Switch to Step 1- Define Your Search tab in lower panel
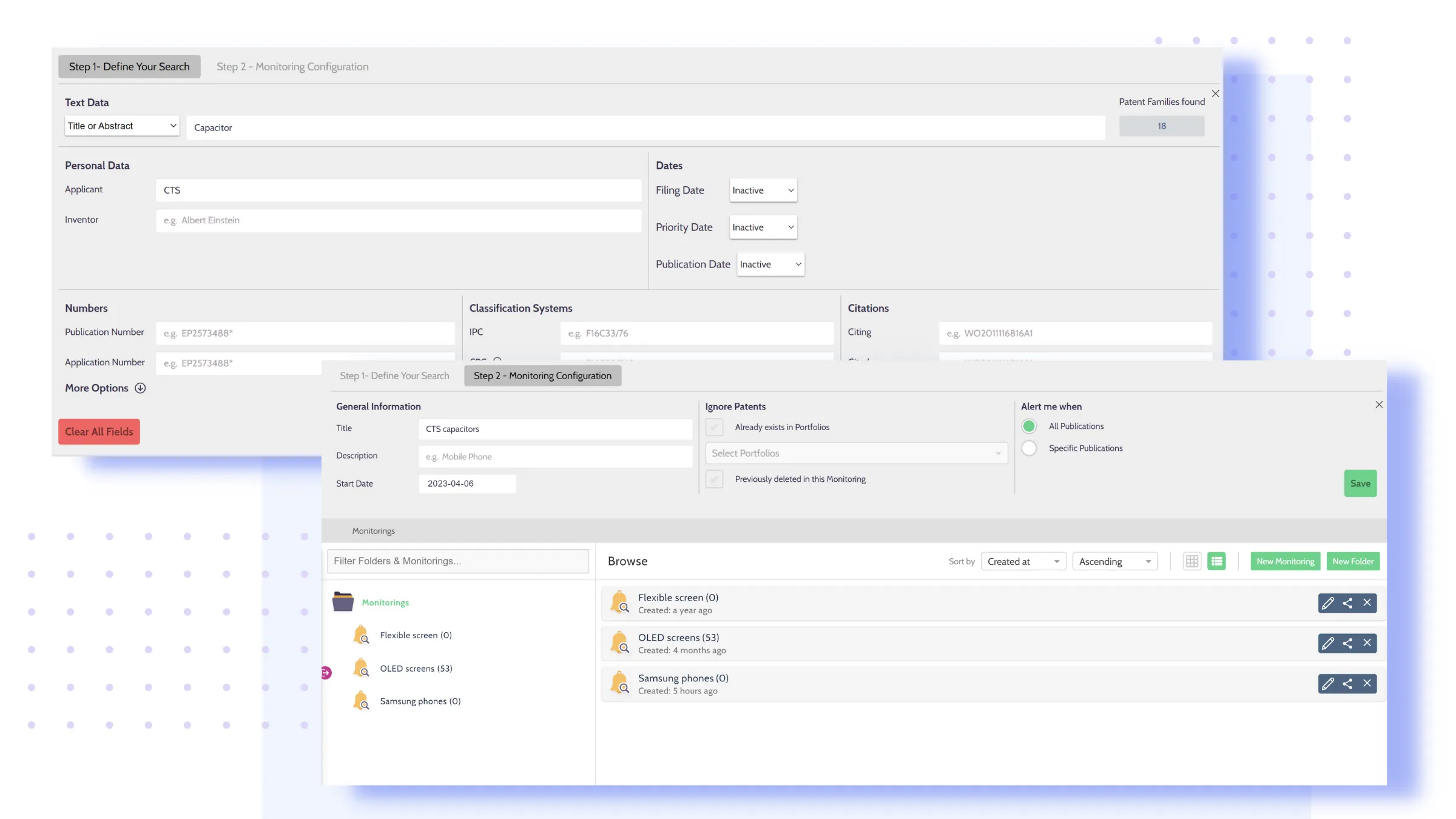Image resolution: width=1456 pixels, height=819 pixels. pos(394,376)
